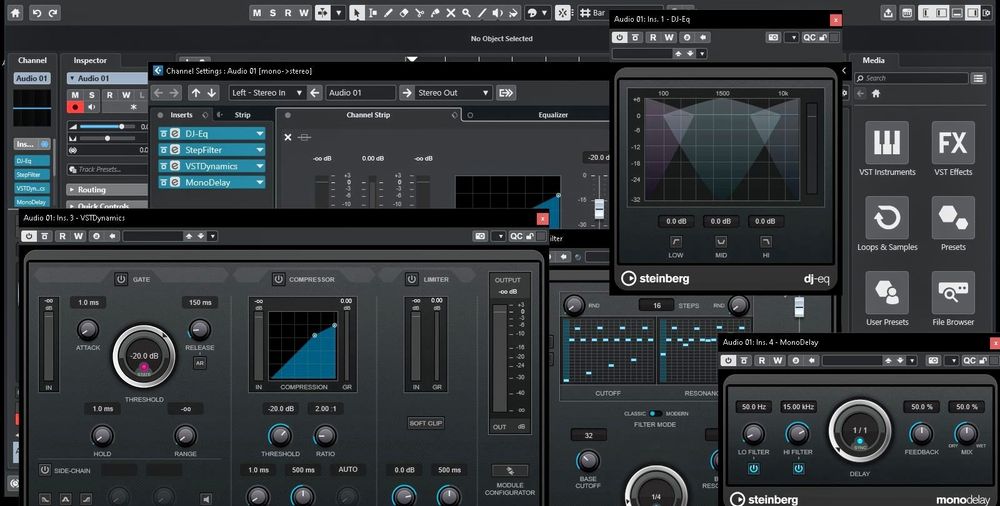This screenshot has width=1000, height=506.
Task: Select the Equalizer tab
Action: [553, 115]
